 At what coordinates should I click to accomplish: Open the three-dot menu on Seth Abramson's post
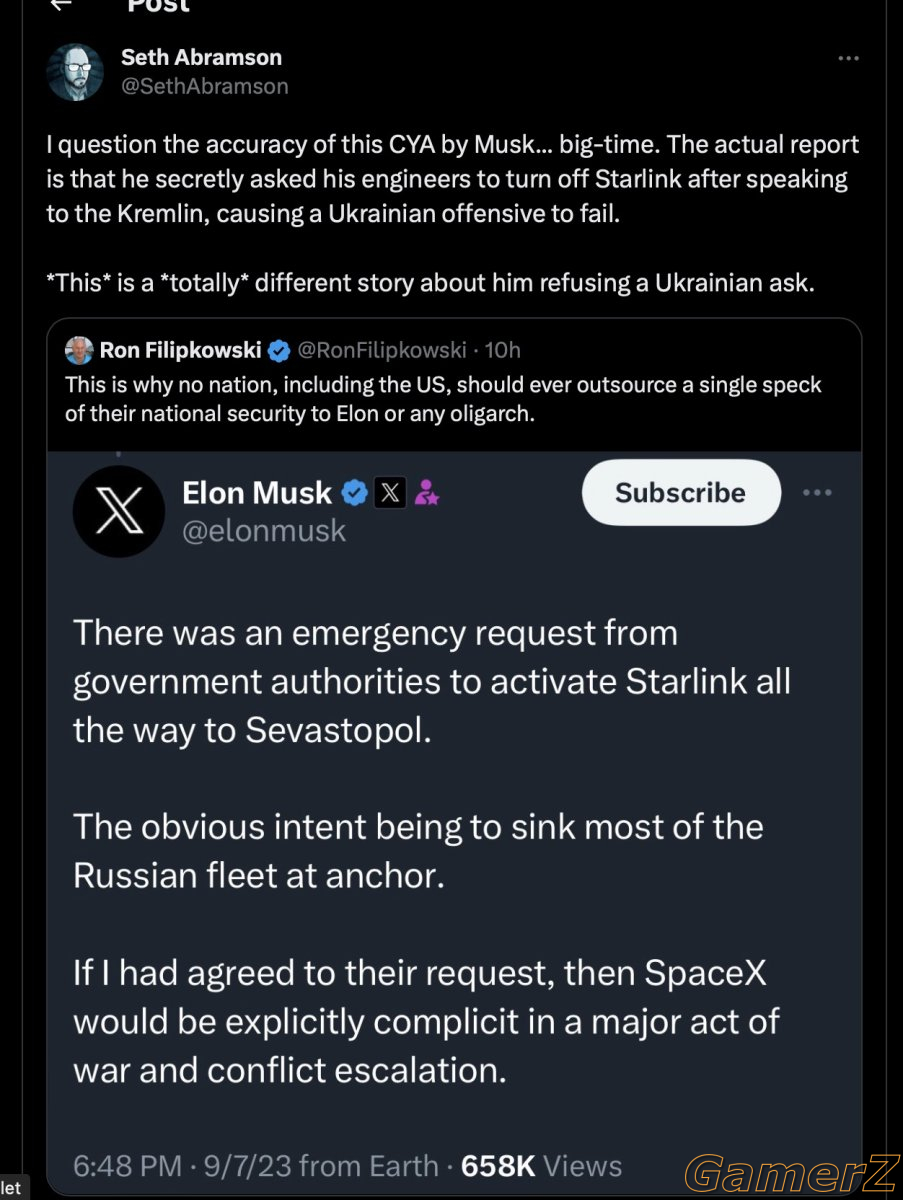pyautogui.click(x=848, y=59)
